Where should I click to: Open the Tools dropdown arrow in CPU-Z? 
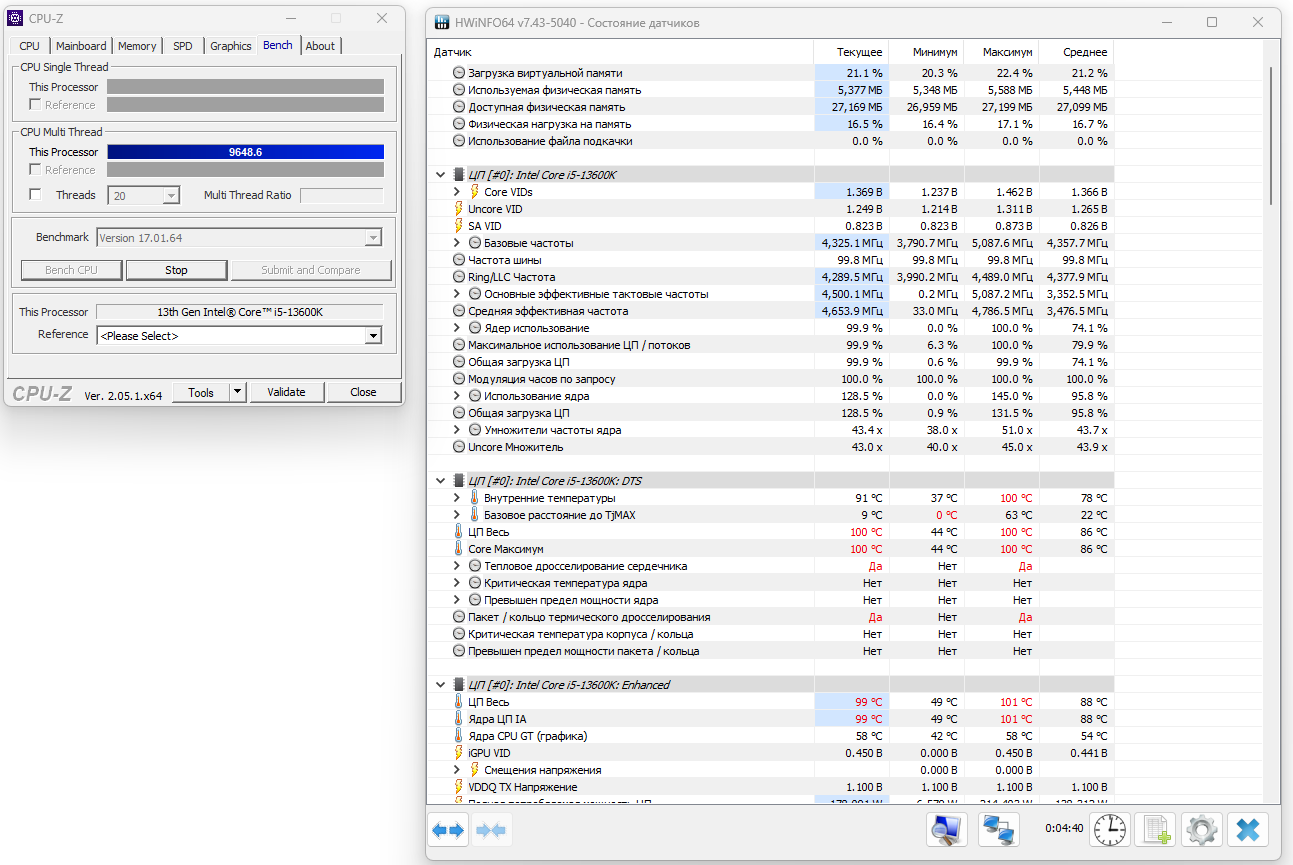click(238, 392)
